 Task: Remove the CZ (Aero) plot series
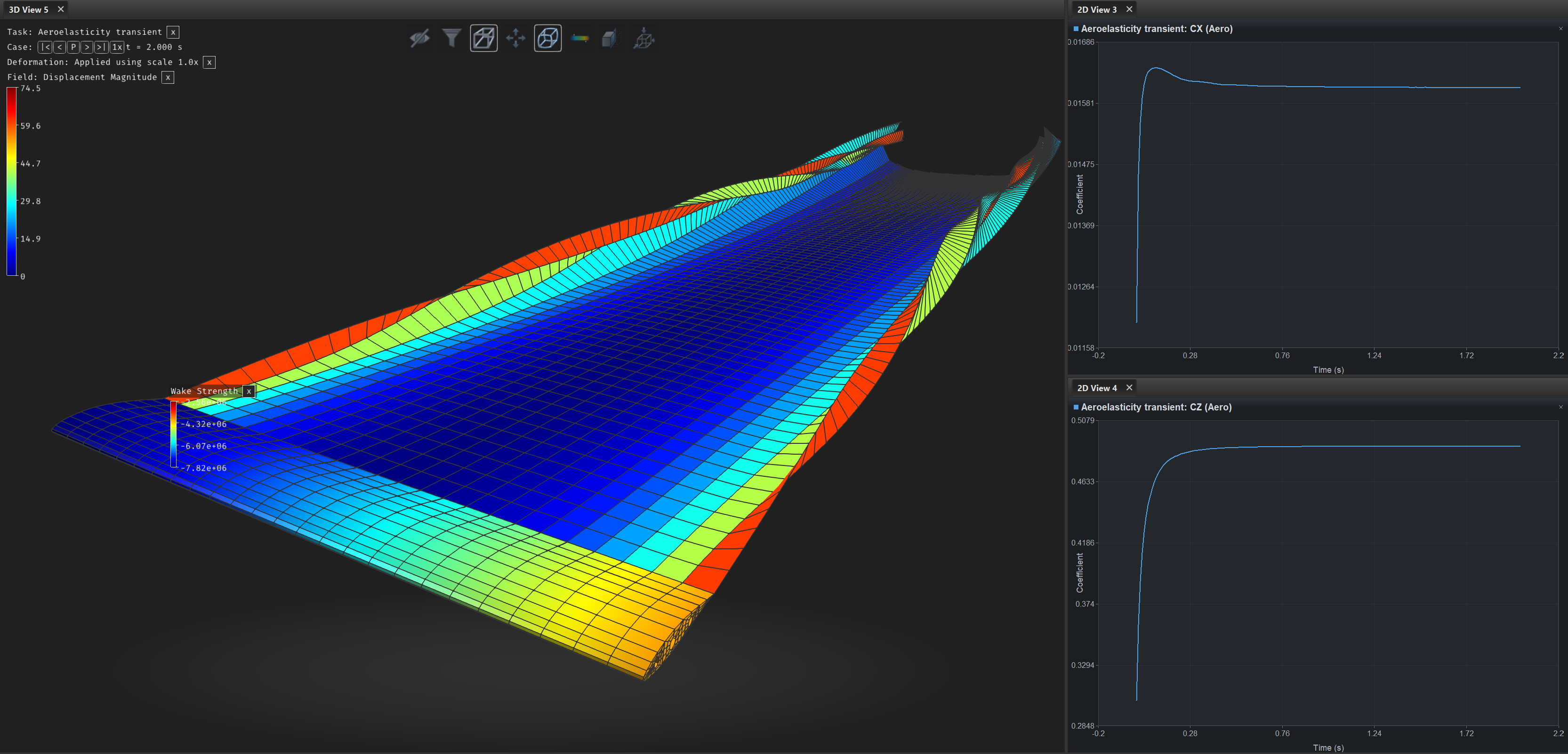coord(1560,407)
